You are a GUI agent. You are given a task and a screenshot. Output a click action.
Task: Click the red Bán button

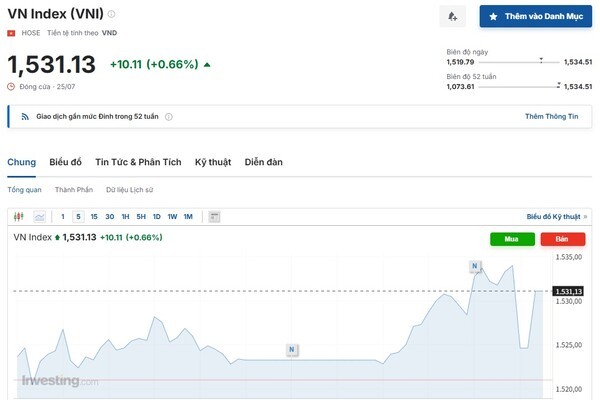click(562, 239)
